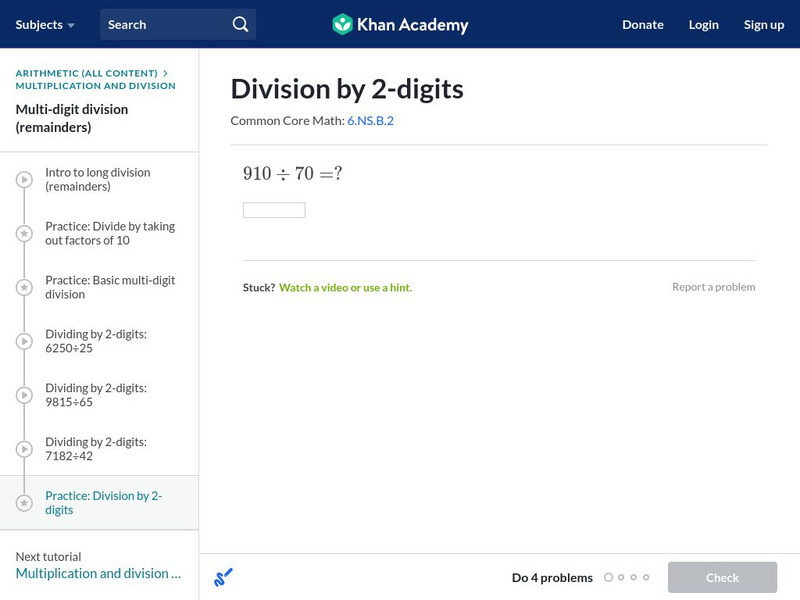Click the Multi-digit division (remainders) heading
This screenshot has height=600, width=800.
coord(72,118)
